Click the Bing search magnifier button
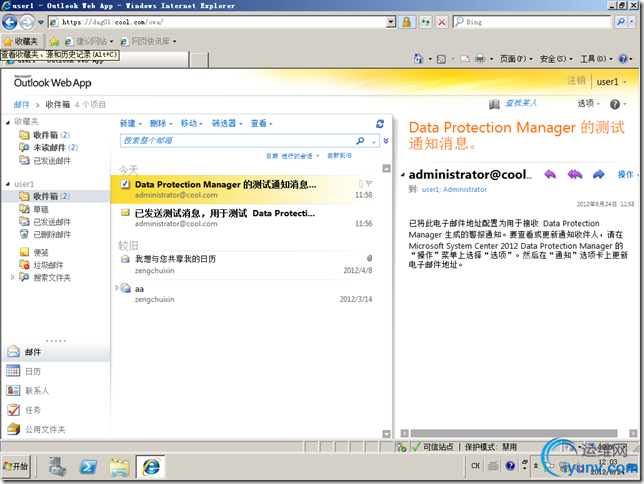This screenshot has height=484, width=644. point(621,22)
